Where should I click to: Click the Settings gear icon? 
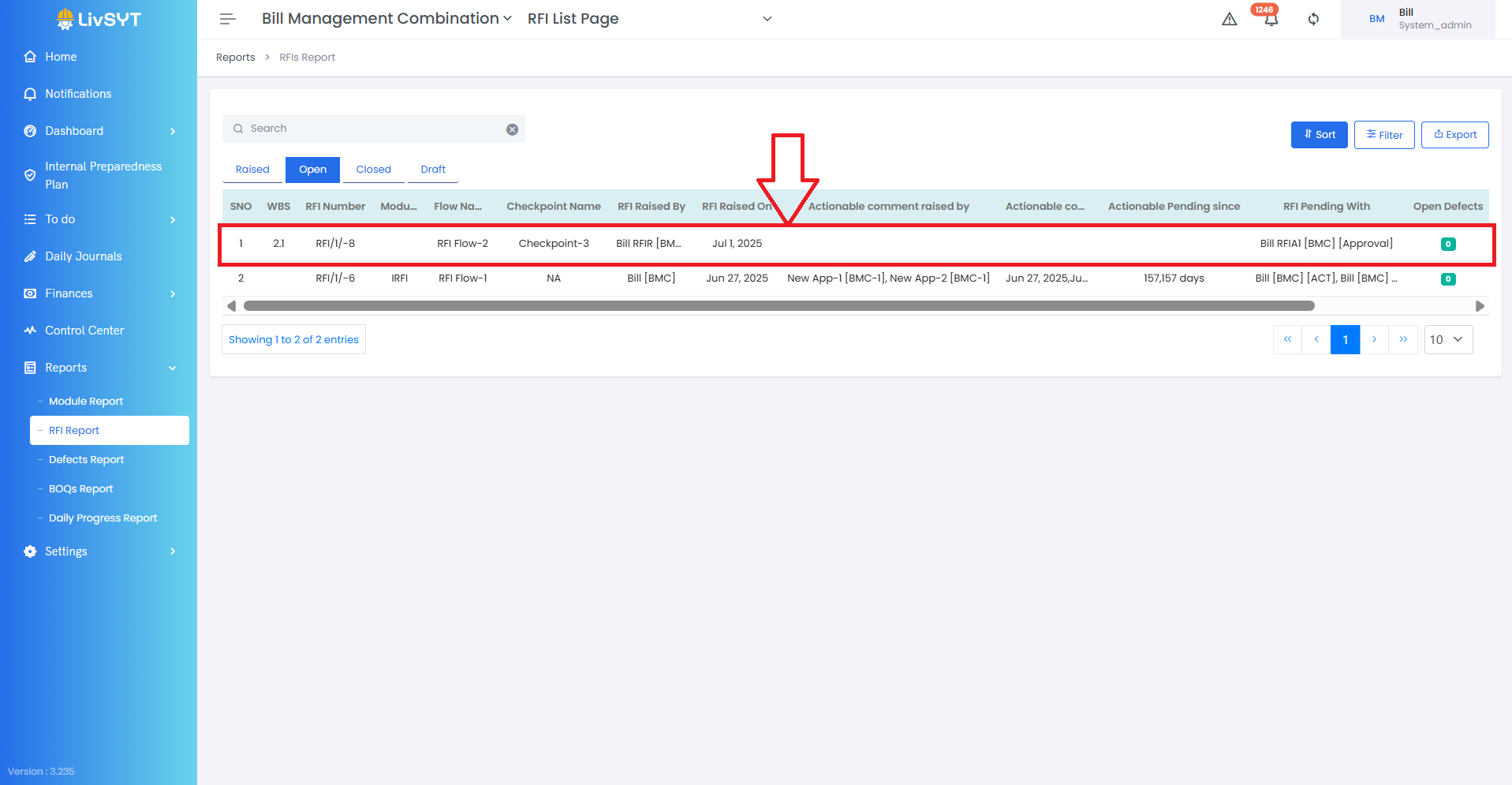click(30, 551)
